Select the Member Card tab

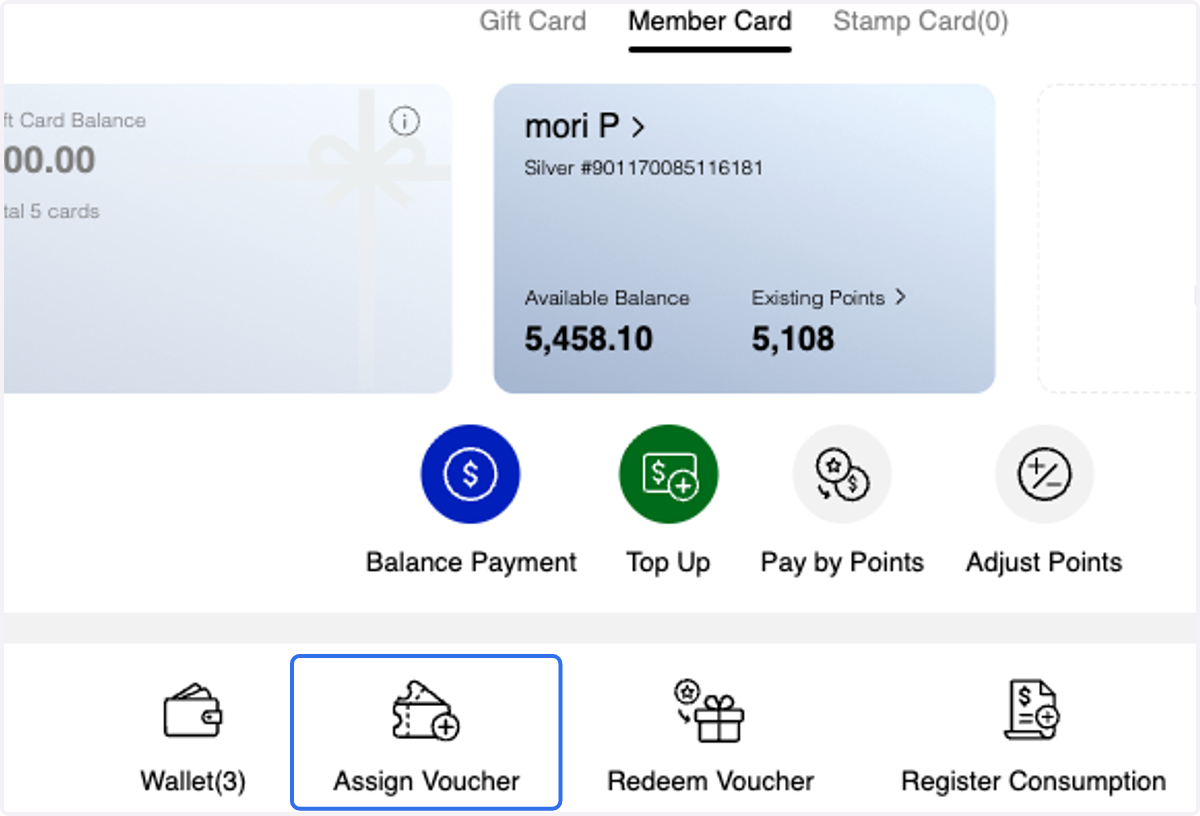pos(710,21)
